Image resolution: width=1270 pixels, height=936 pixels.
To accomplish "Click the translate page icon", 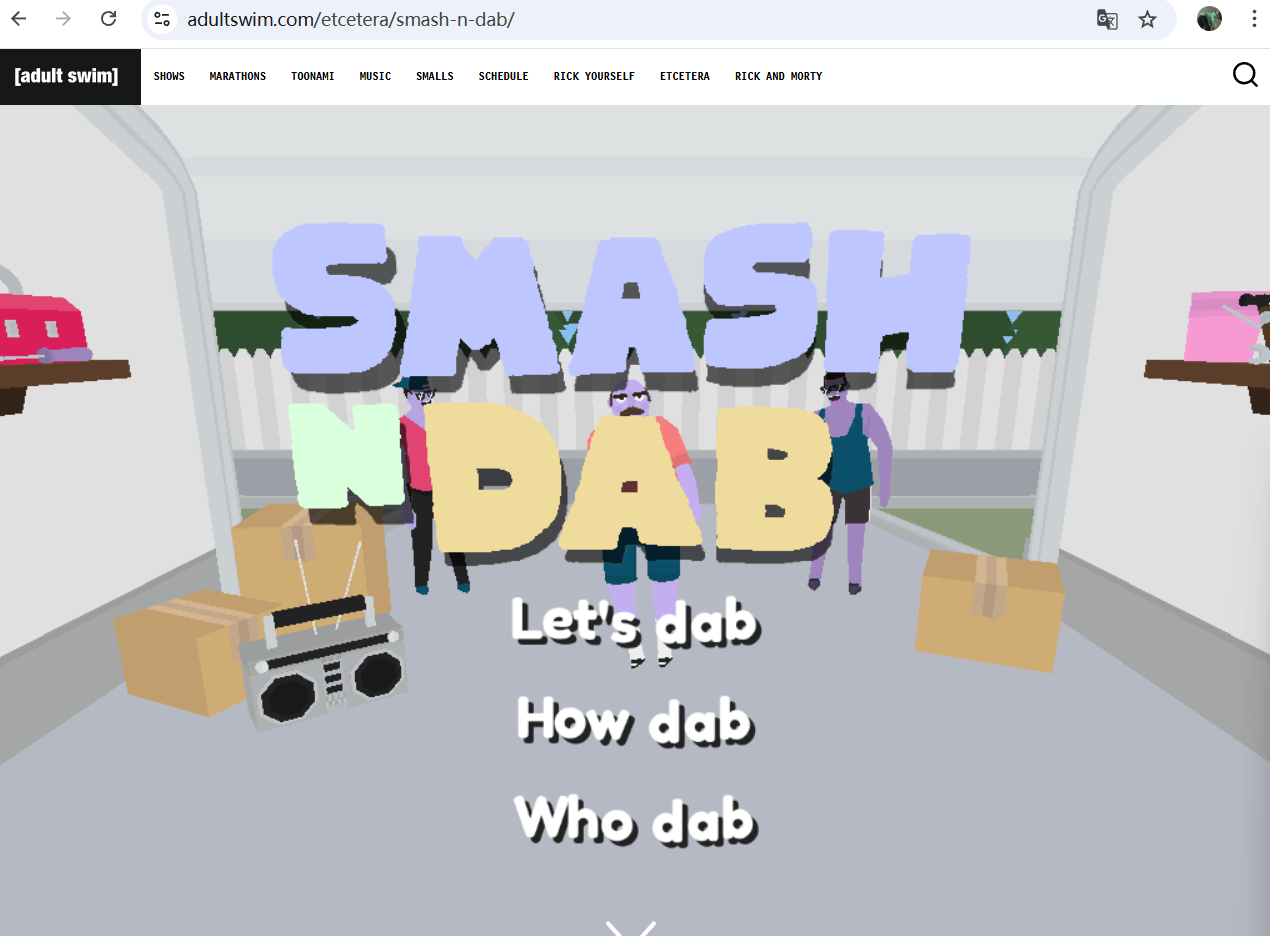I will coord(1107,19).
